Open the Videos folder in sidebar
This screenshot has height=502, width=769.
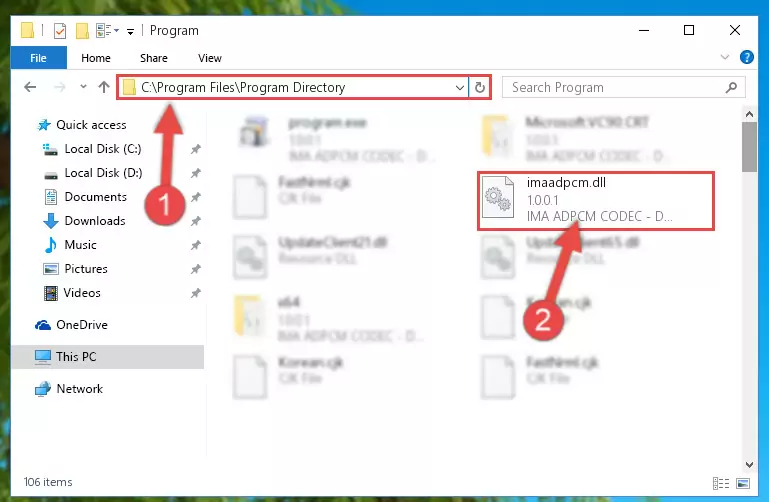click(x=82, y=293)
